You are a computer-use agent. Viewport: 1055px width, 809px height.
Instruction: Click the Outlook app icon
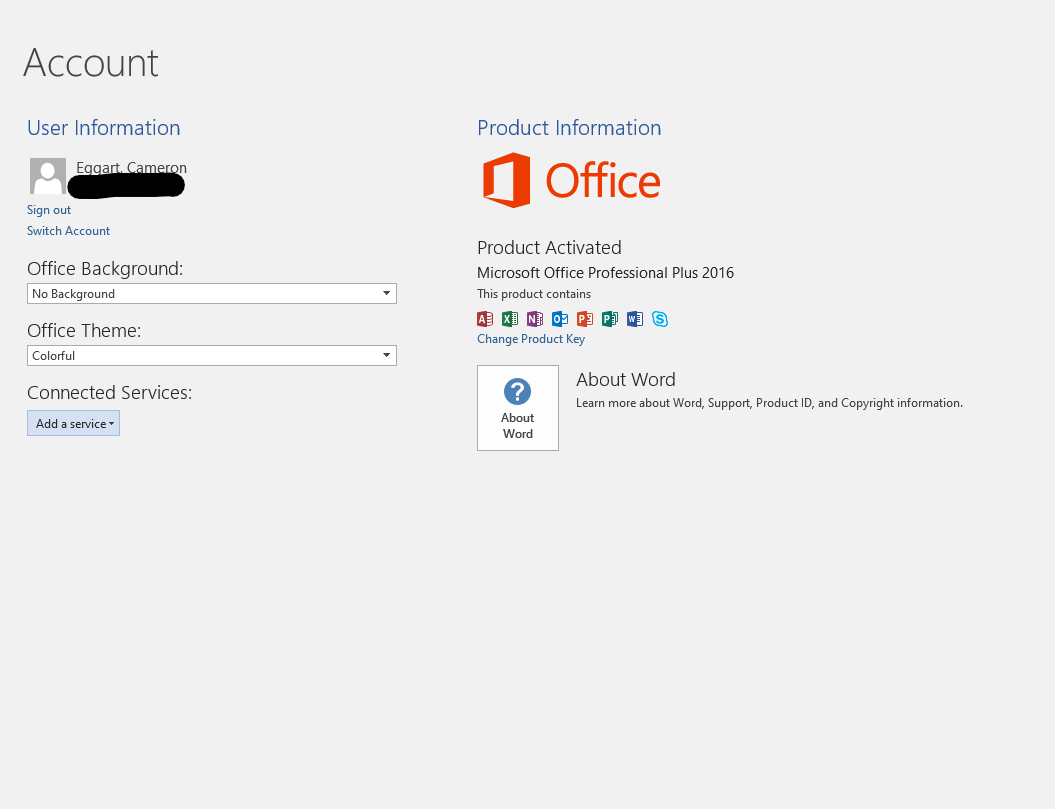pyautogui.click(x=560, y=319)
